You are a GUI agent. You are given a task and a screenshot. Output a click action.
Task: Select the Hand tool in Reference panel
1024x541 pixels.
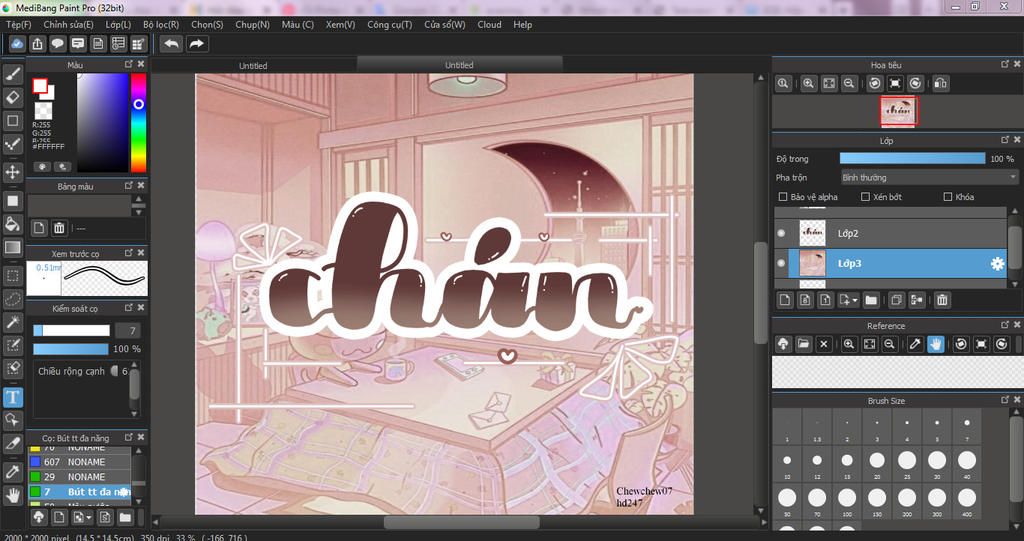936,344
